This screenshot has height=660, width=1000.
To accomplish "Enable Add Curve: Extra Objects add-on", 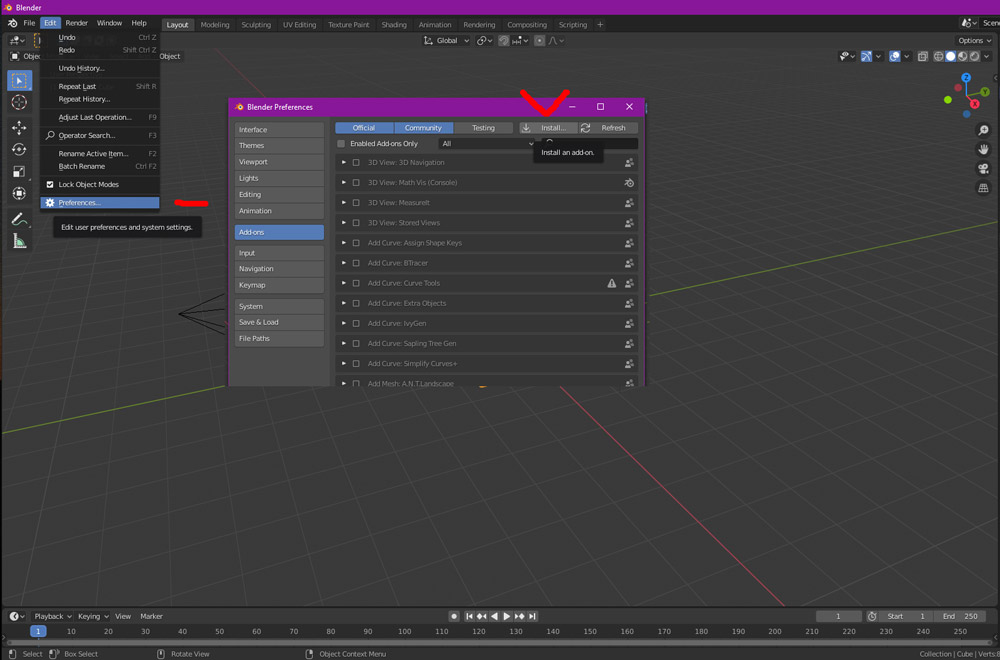I will coord(356,304).
